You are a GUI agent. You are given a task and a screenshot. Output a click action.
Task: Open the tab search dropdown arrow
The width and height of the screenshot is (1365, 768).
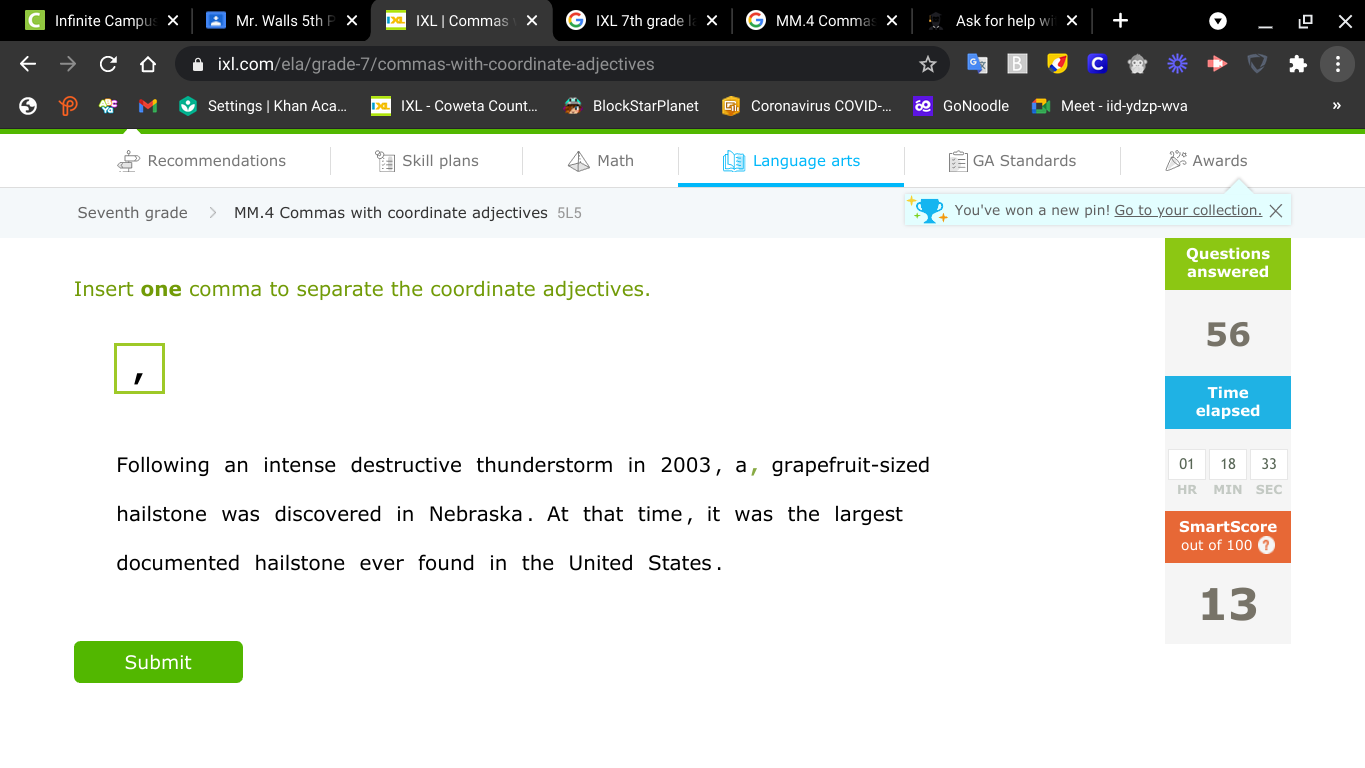pos(1217,21)
